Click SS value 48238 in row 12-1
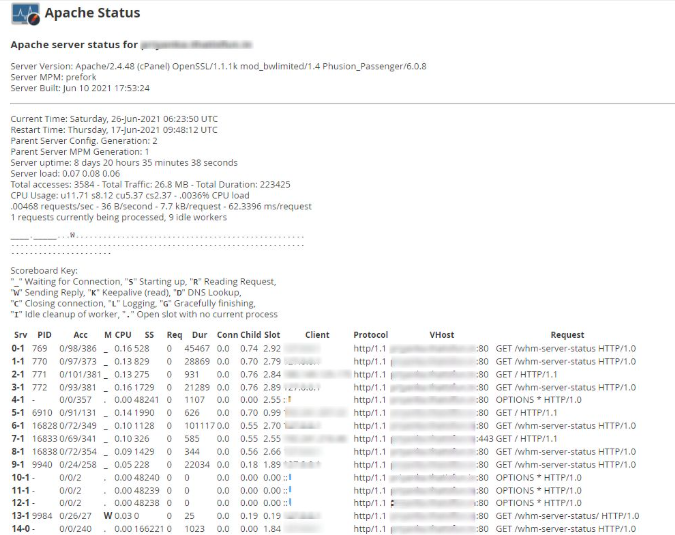The width and height of the screenshot is (675, 535). [x=147, y=503]
